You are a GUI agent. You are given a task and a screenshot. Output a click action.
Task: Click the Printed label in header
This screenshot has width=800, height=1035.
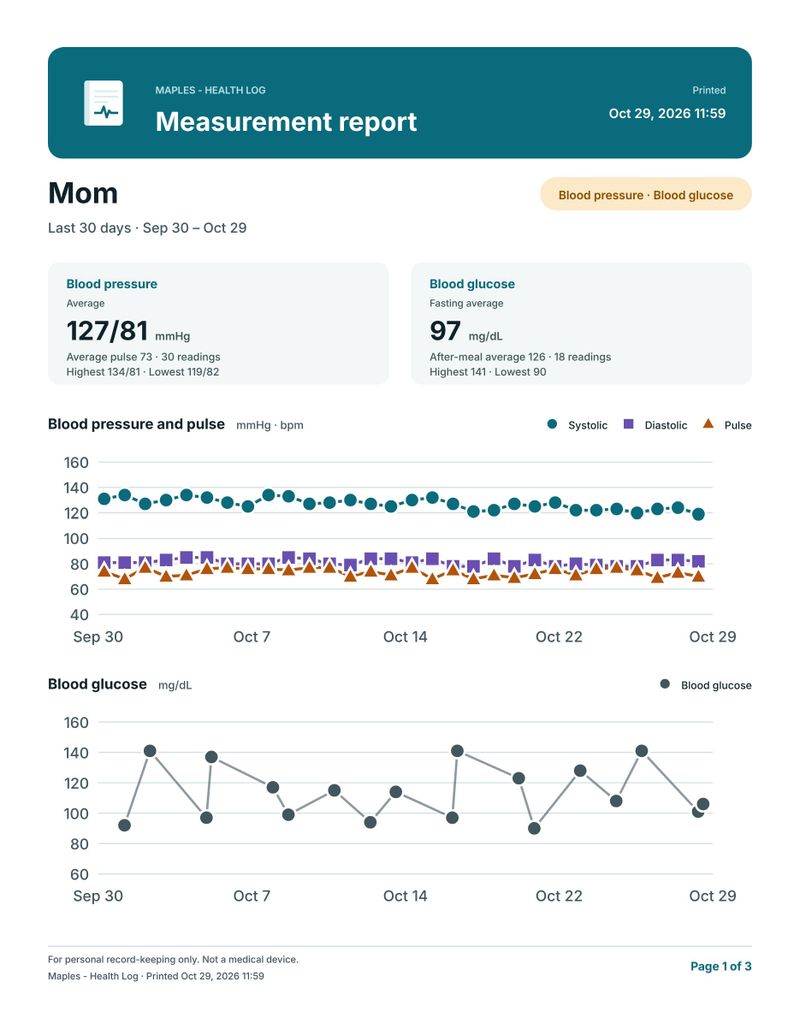[709, 90]
